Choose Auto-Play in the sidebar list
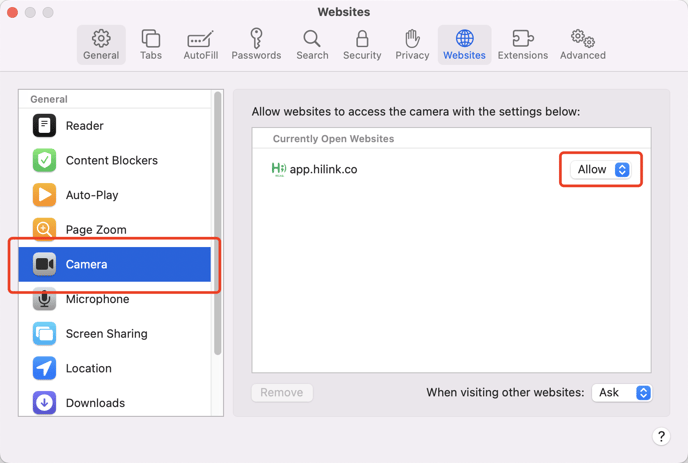 click(91, 195)
